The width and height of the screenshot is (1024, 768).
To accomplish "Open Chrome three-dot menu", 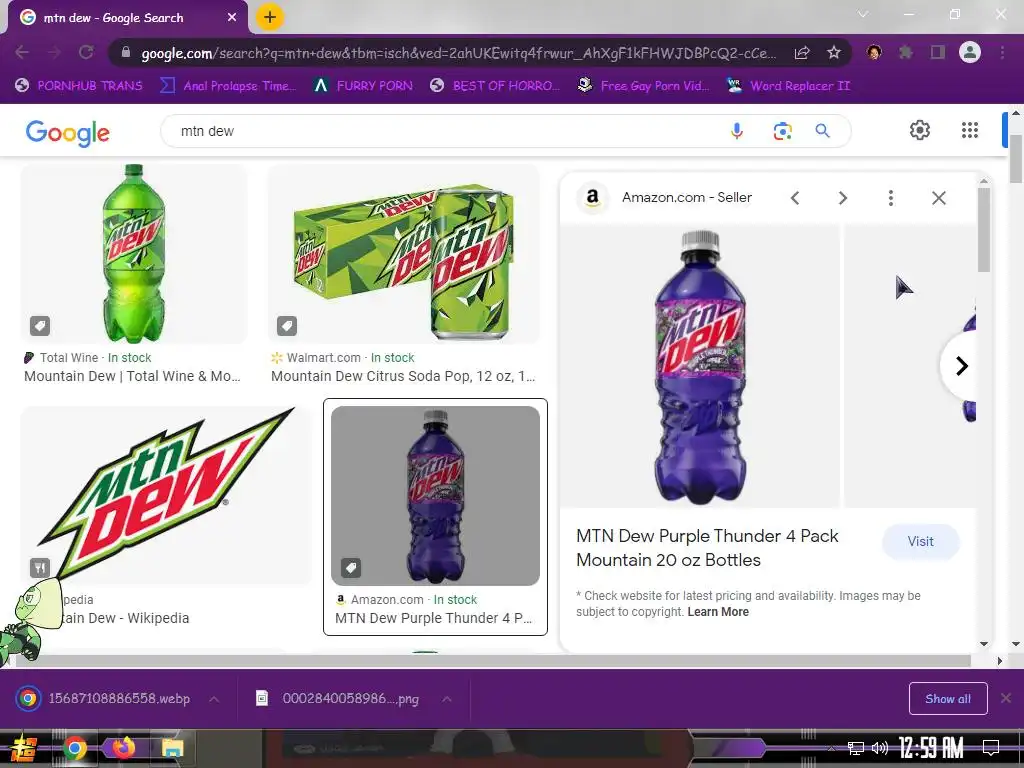I will [x=1002, y=52].
